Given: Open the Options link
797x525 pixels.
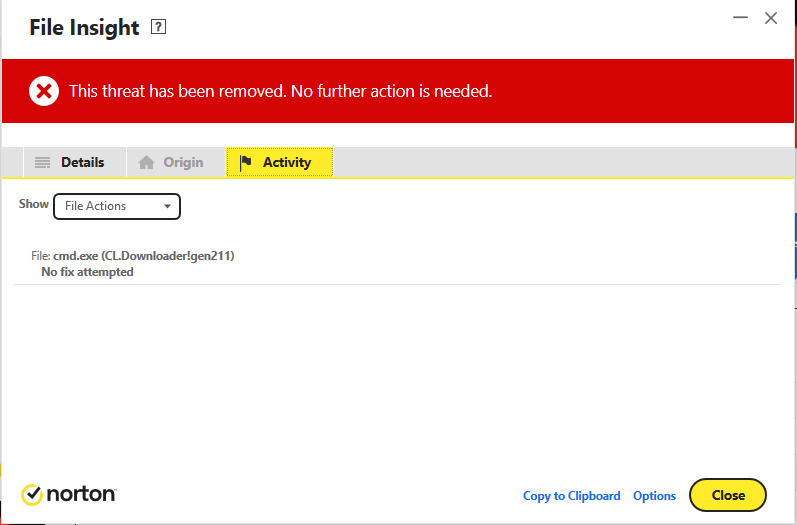Looking at the screenshot, I should coord(654,496).
